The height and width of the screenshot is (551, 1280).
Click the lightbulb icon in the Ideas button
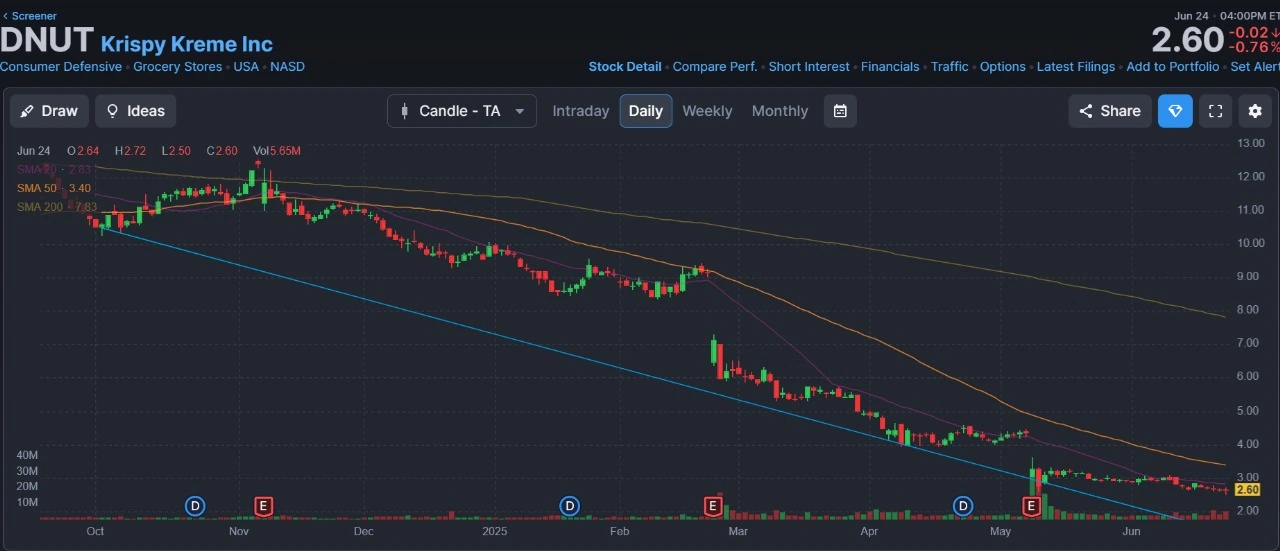(112, 111)
